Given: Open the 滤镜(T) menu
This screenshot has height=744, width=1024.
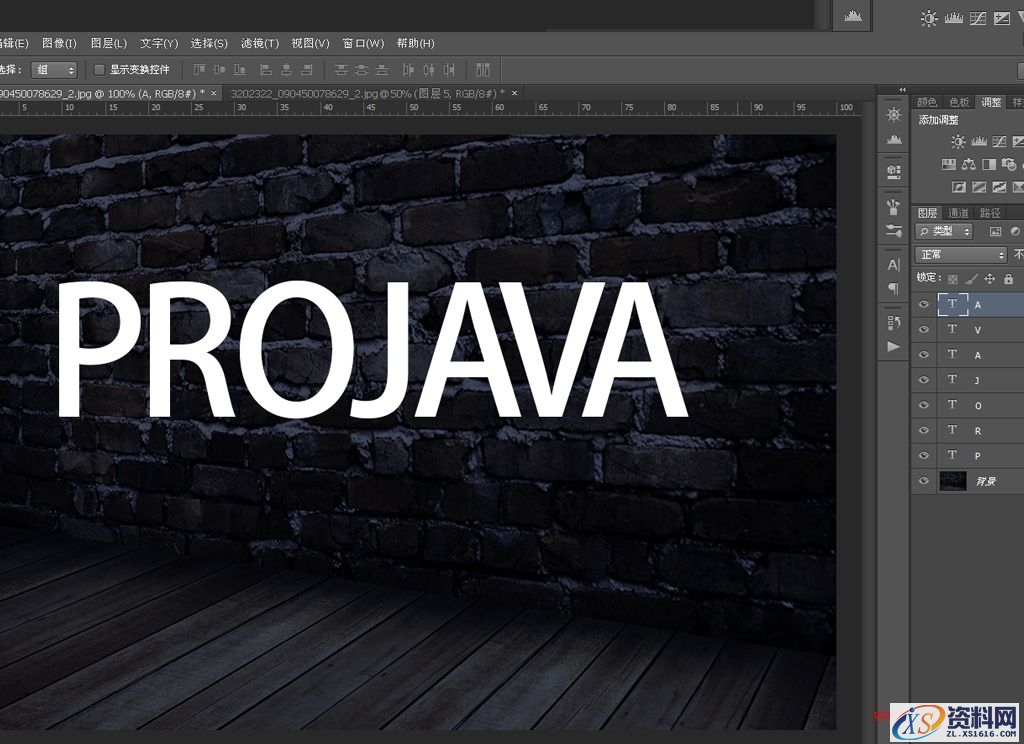Looking at the screenshot, I should coord(260,43).
